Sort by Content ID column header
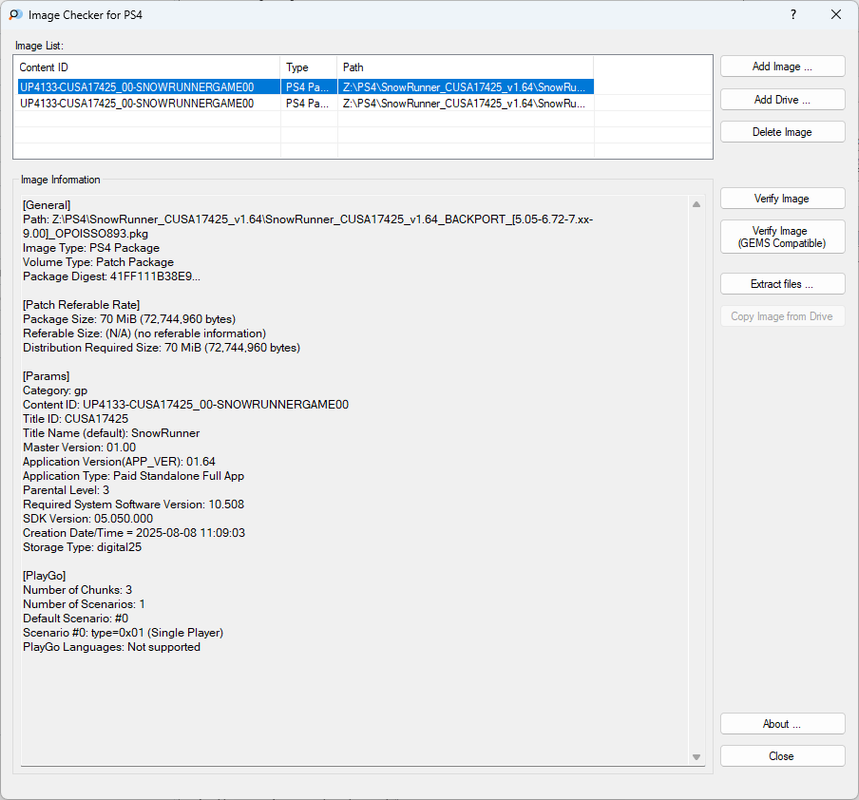 (147, 67)
